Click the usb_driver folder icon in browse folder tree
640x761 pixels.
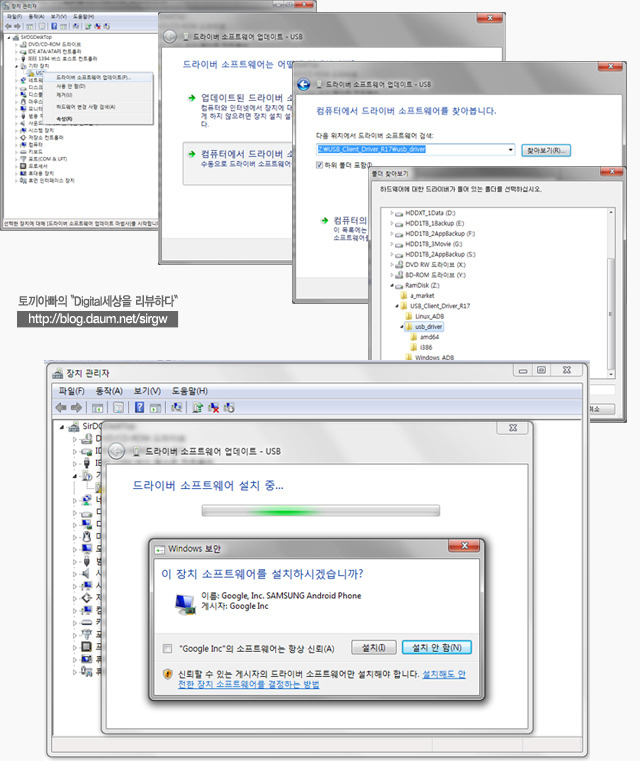point(409,327)
